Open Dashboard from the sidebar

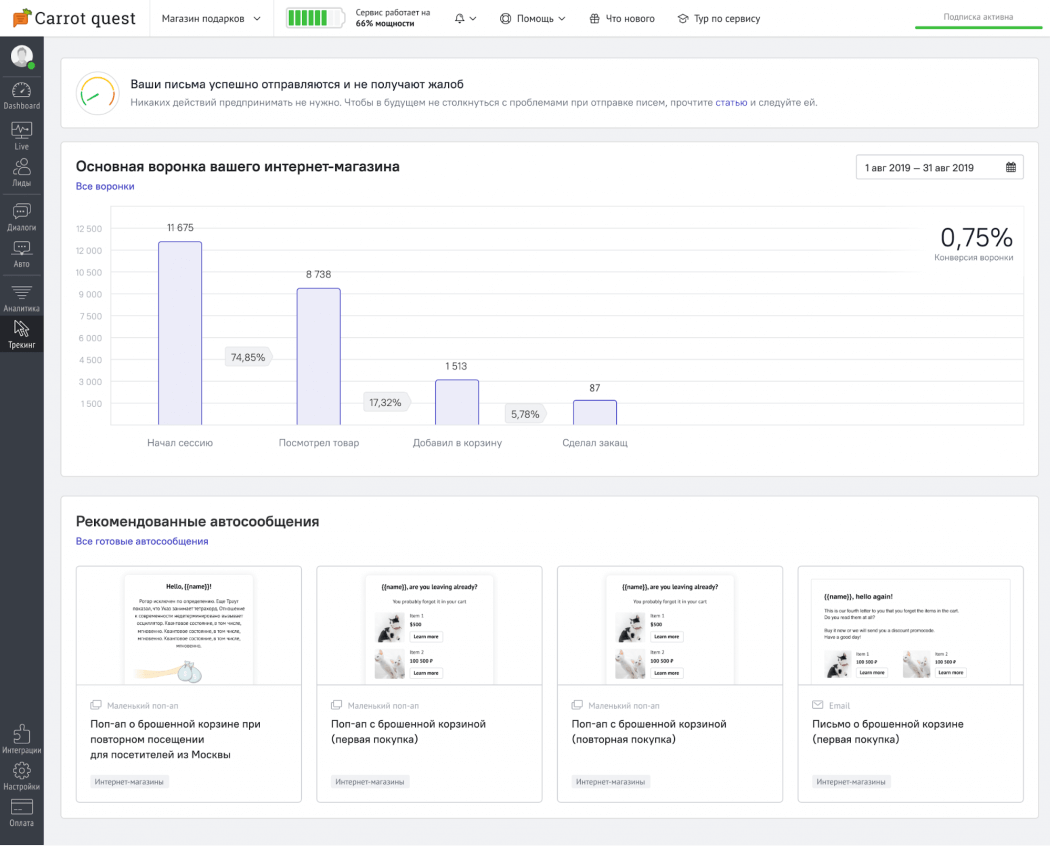click(x=21, y=92)
